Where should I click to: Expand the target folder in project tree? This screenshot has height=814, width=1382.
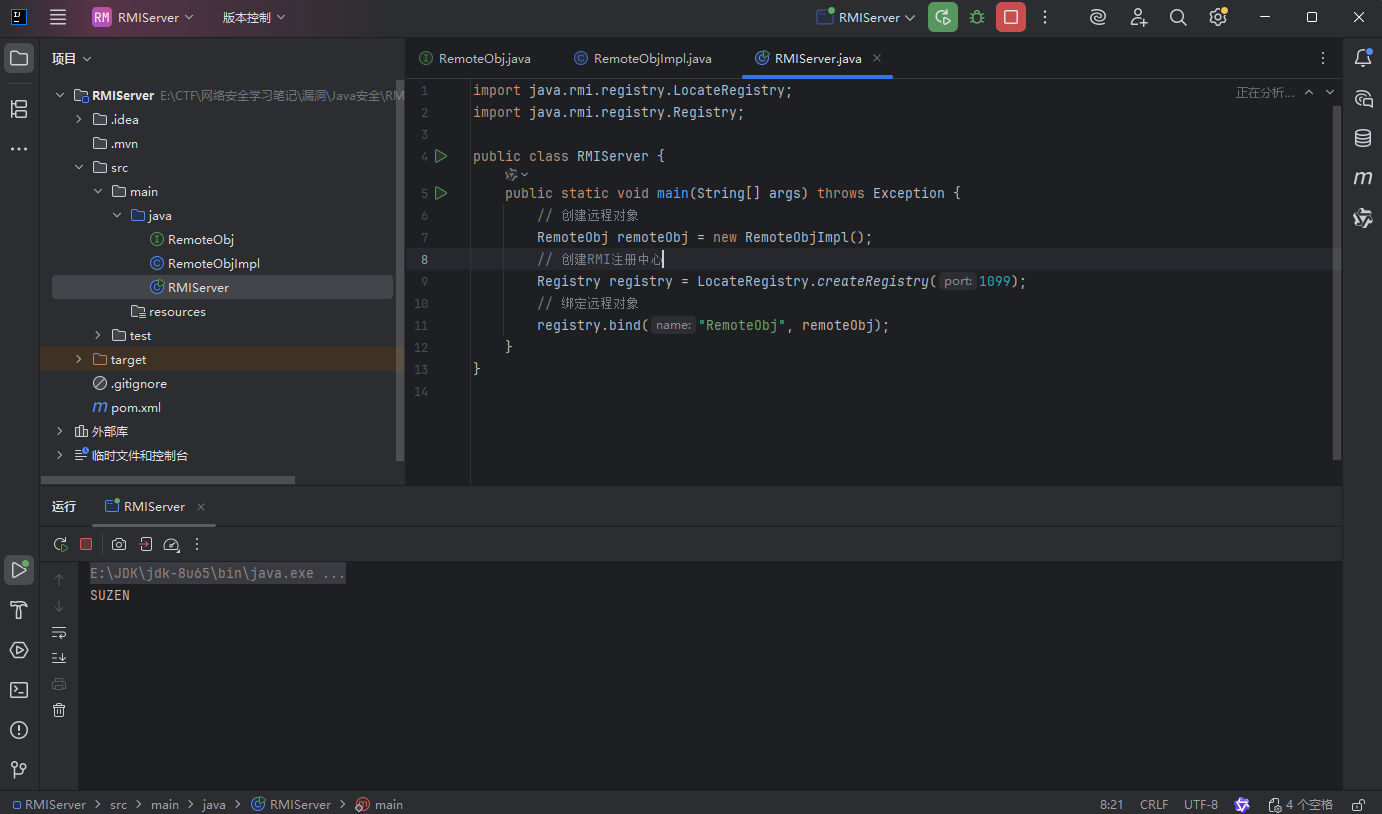click(x=79, y=360)
